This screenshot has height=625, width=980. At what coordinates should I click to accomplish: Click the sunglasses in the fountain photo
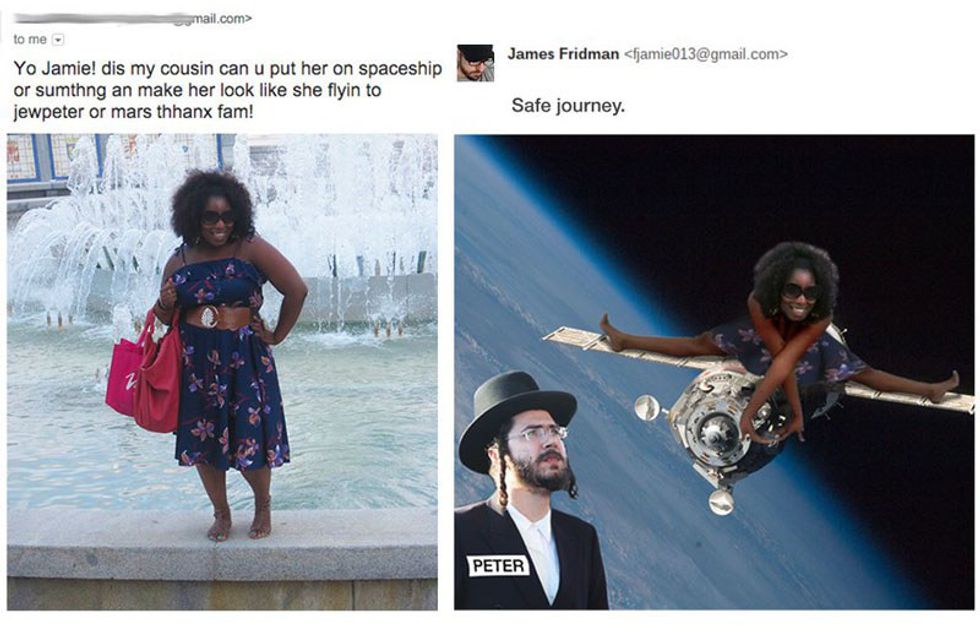[218, 218]
